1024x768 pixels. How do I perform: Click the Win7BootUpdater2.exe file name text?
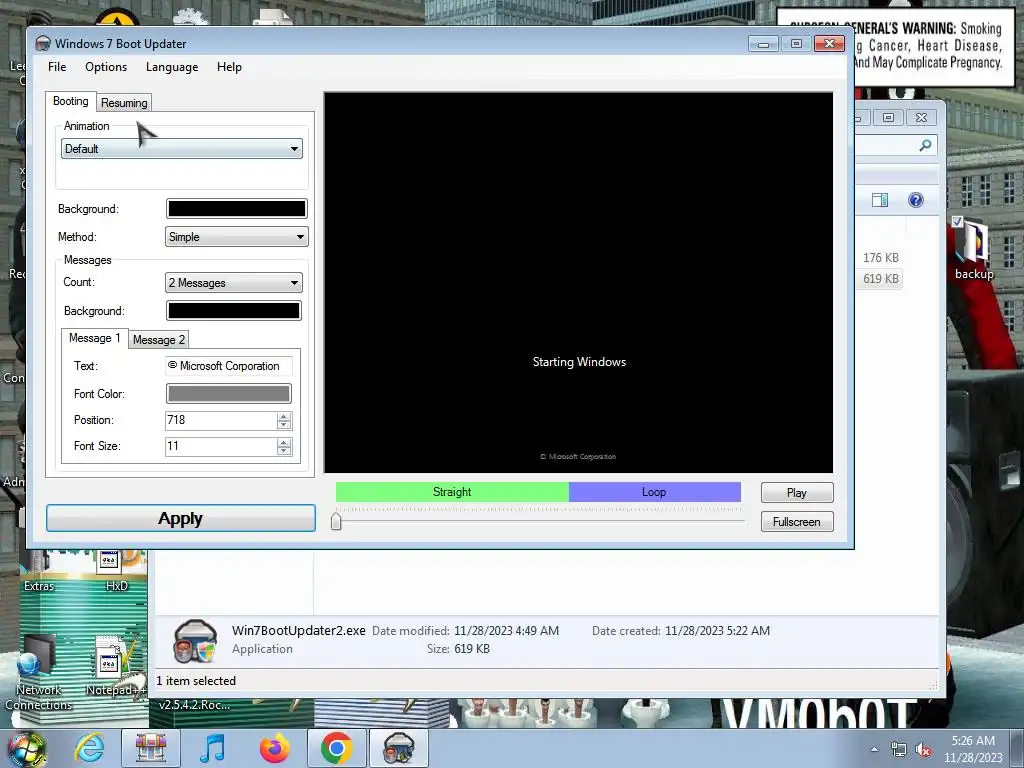[x=298, y=631]
